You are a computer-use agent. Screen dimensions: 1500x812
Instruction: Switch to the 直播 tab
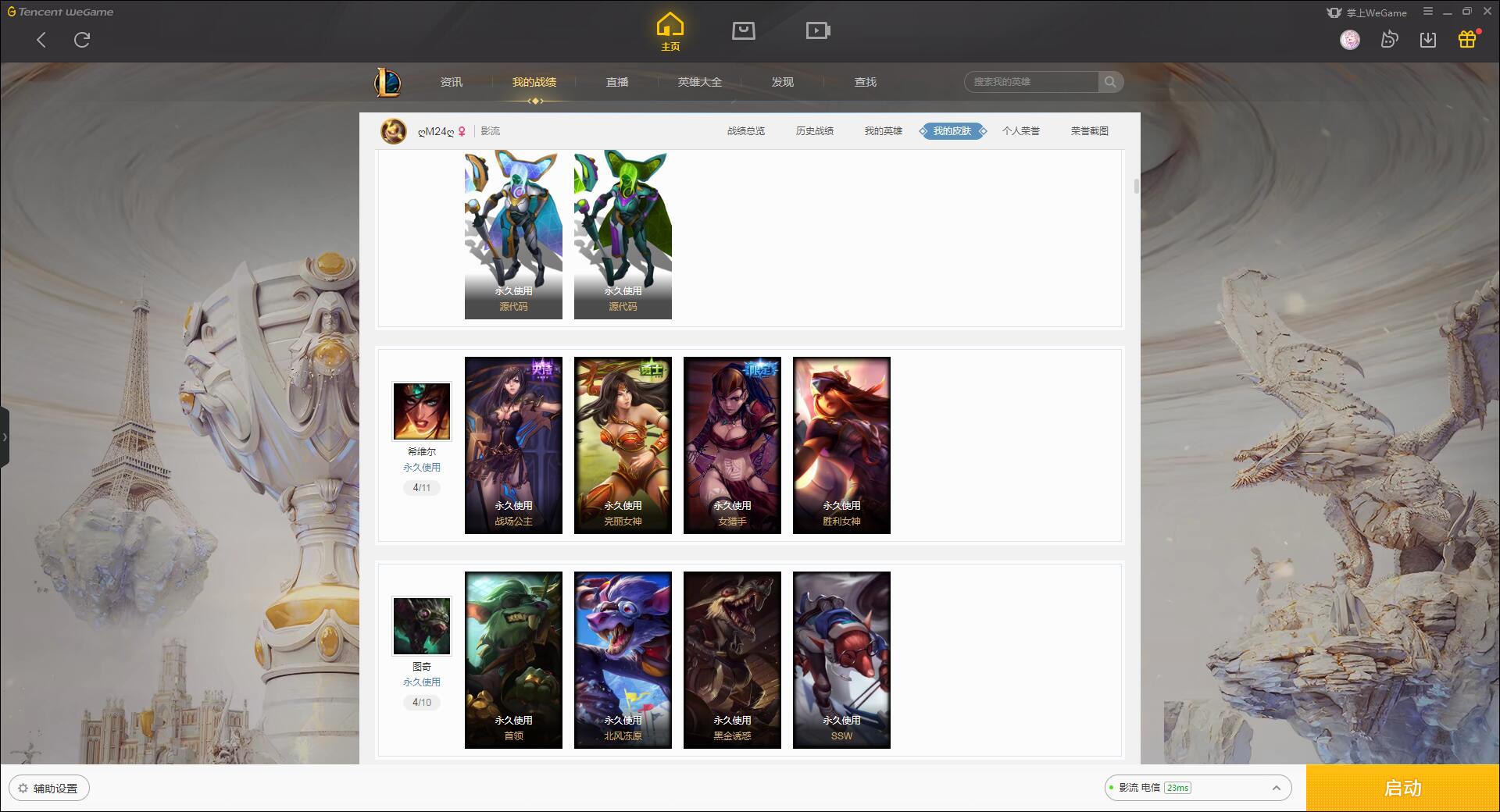point(617,82)
